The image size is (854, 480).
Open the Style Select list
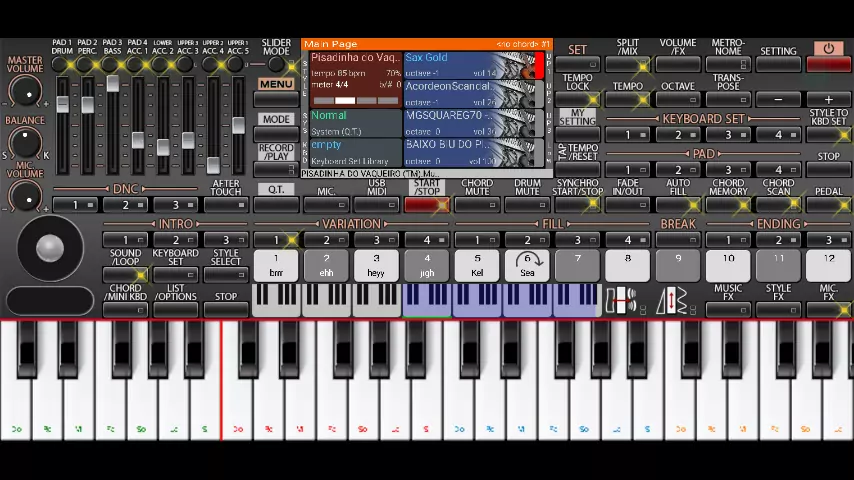tap(226, 274)
